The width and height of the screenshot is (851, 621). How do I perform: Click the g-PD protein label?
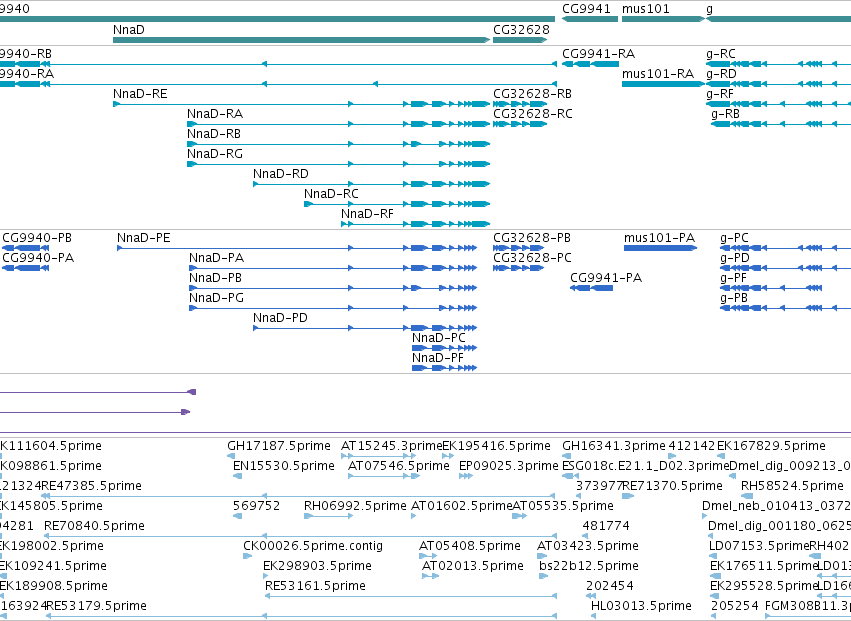pyautogui.click(x=735, y=258)
